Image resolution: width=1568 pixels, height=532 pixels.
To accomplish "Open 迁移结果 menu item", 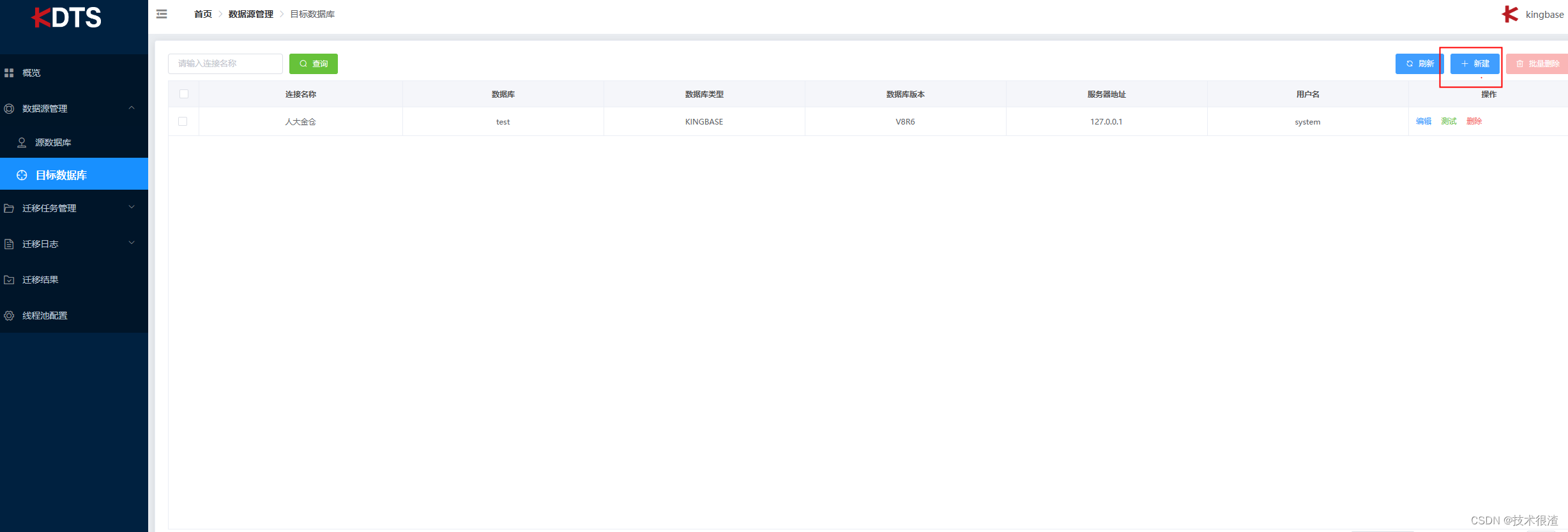I will click(74, 280).
